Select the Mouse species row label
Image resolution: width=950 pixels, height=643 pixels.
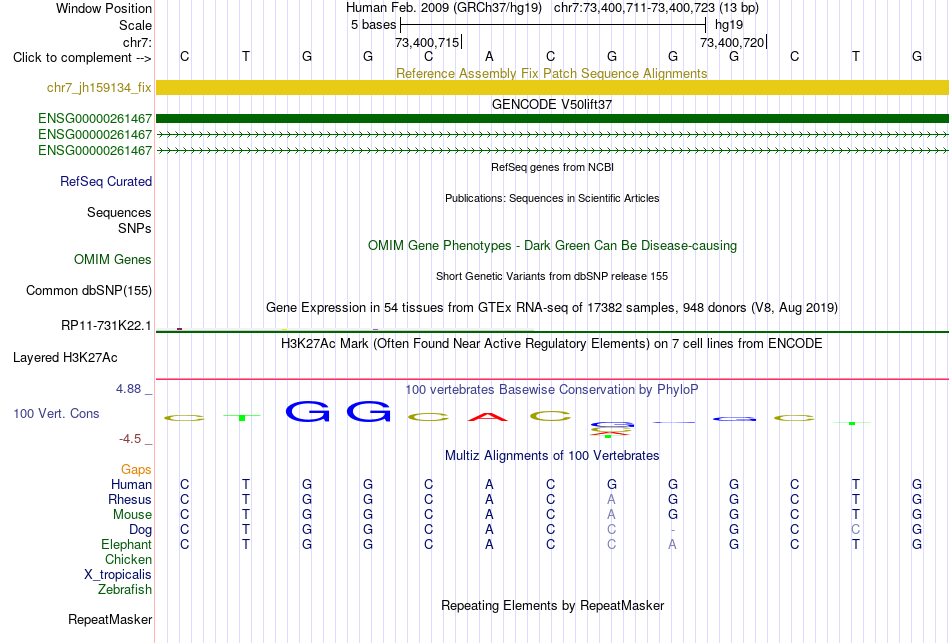tap(132, 515)
